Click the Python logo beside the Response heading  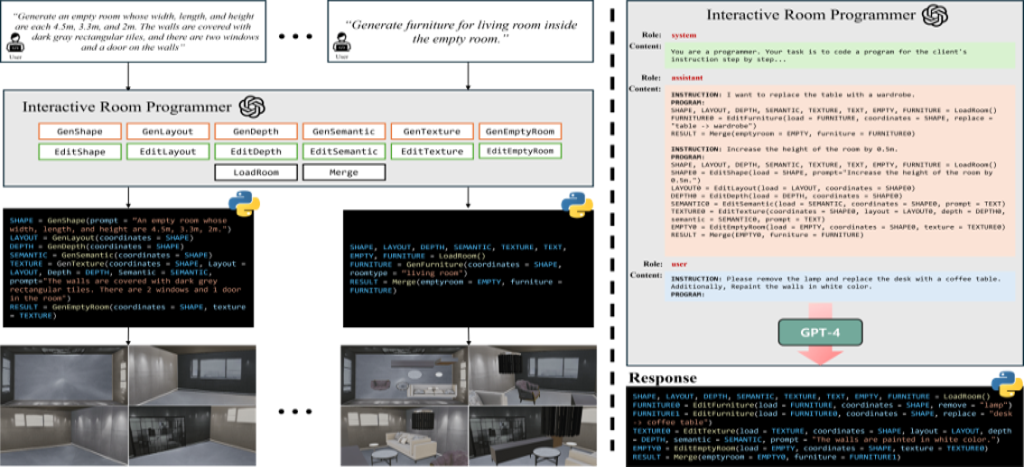(1006, 383)
